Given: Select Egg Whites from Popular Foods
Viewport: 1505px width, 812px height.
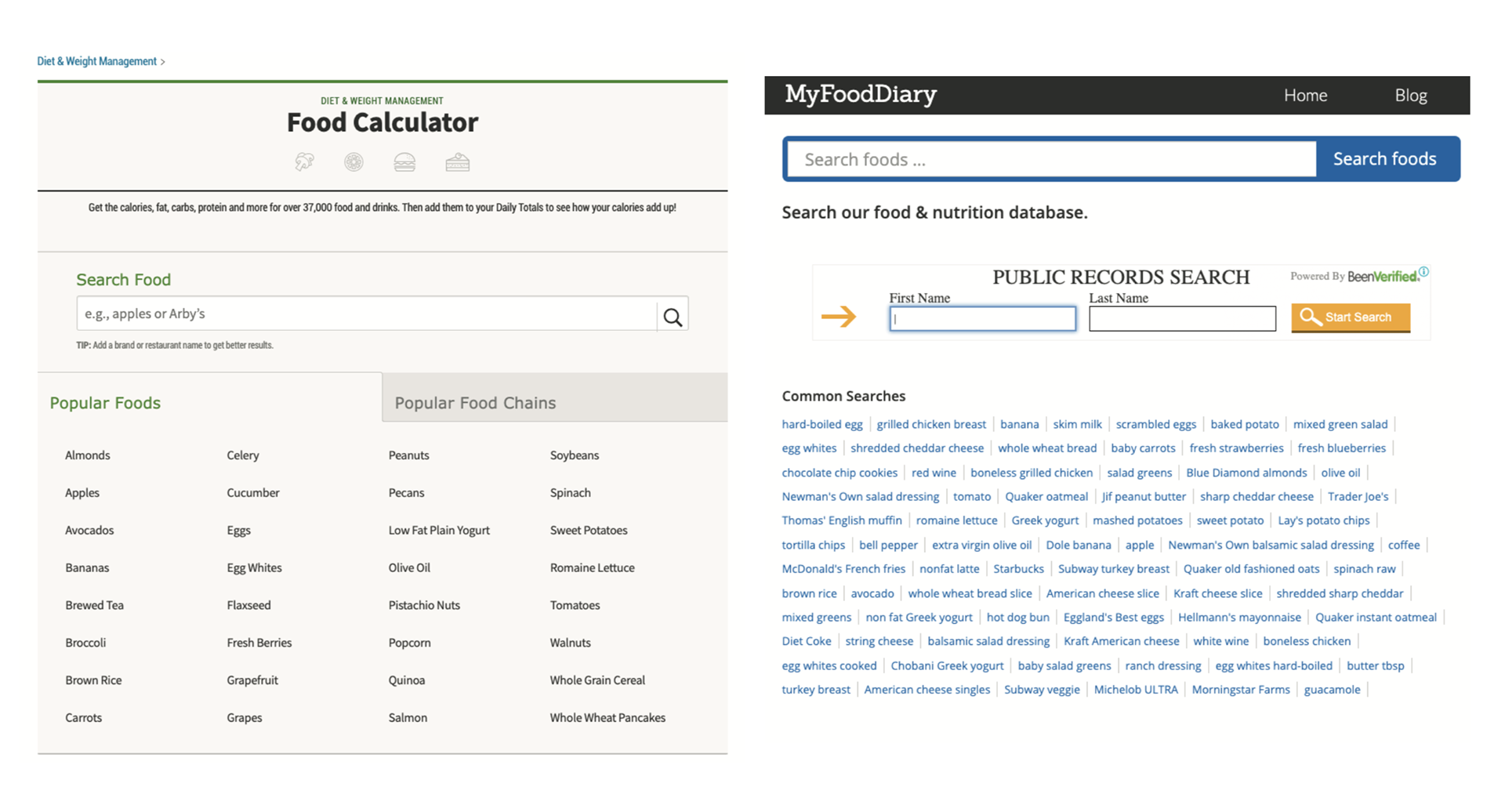Looking at the screenshot, I should [254, 567].
